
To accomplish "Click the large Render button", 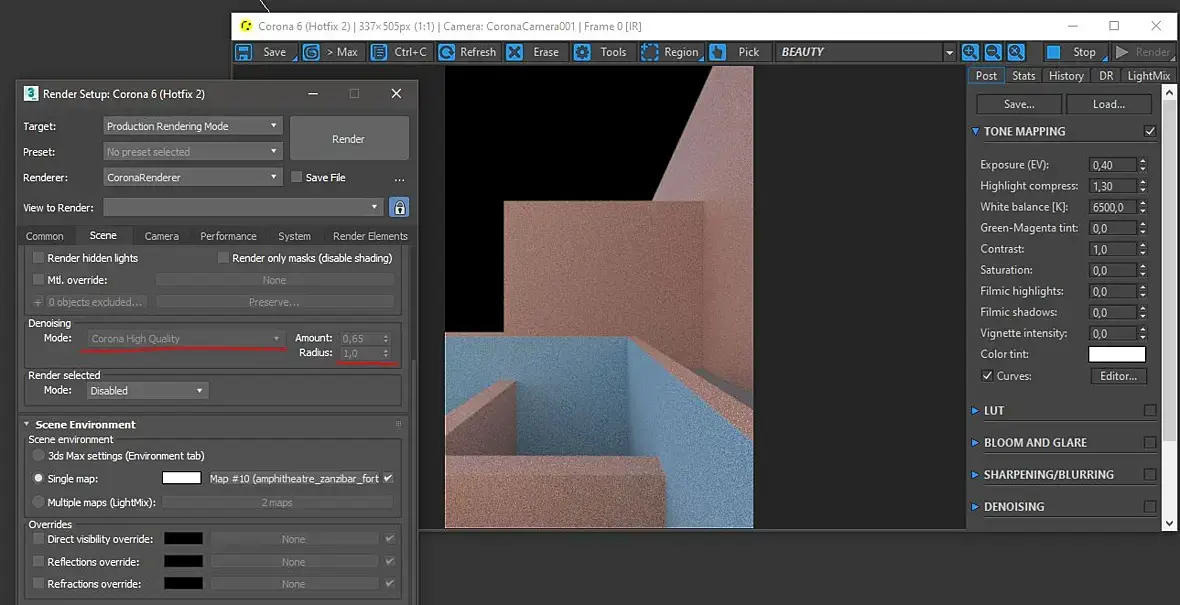I will [x=349, y=138].
